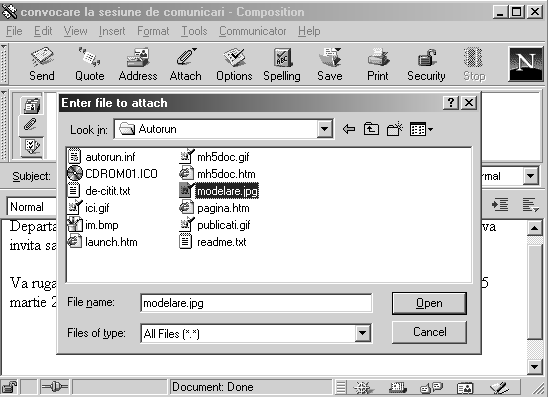Click the Send toolbar icon
This screenshot has width=548, height=397.
42,64
